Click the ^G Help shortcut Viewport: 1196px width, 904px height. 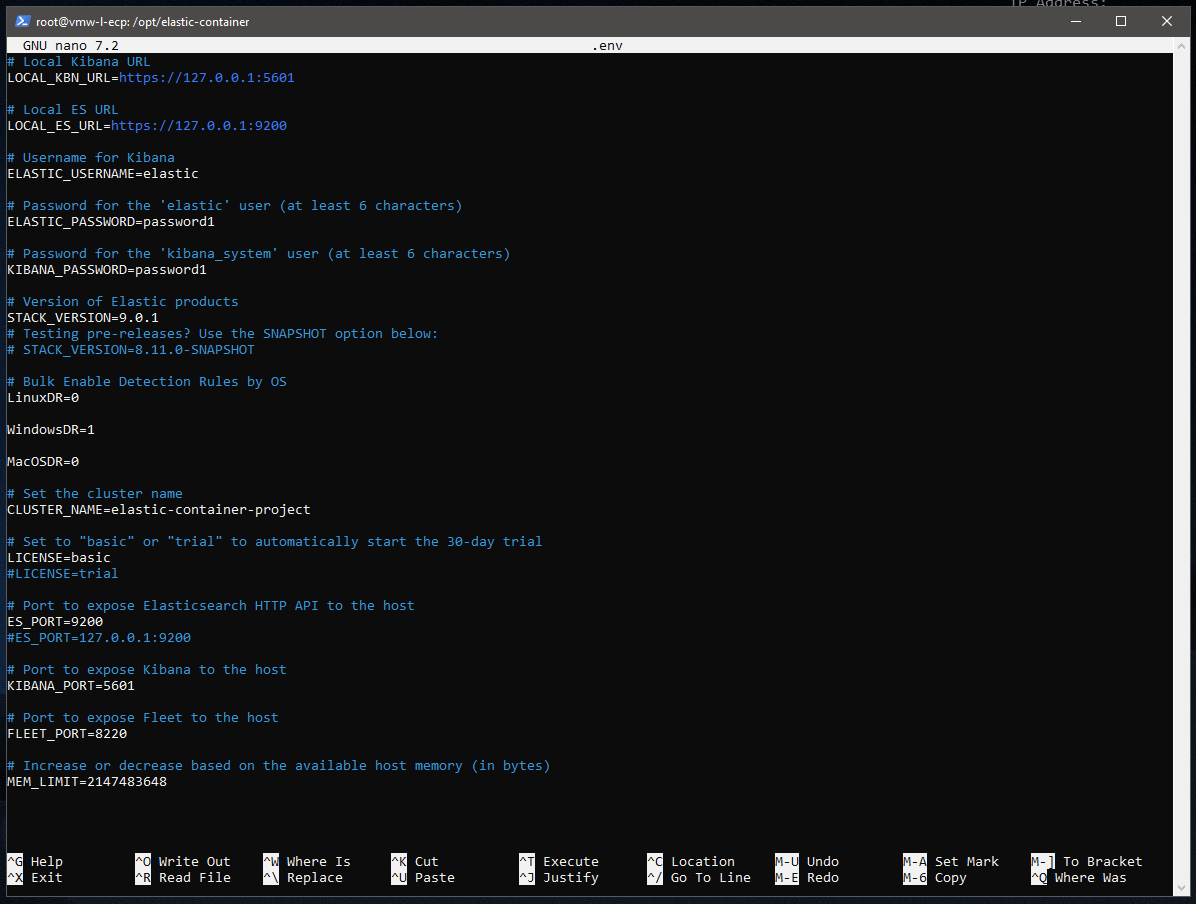(35, 861)
